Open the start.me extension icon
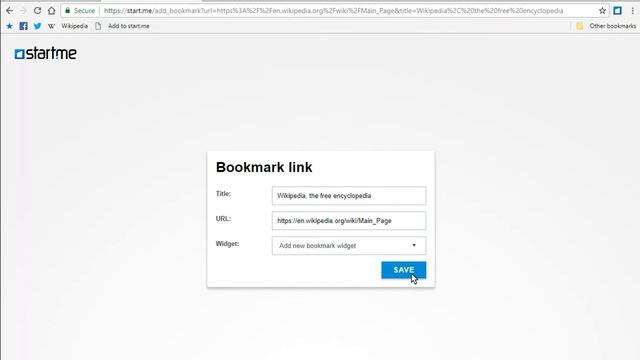Viewport: 640px width, 360px height. pyautogui.click(x=617, y=11)
